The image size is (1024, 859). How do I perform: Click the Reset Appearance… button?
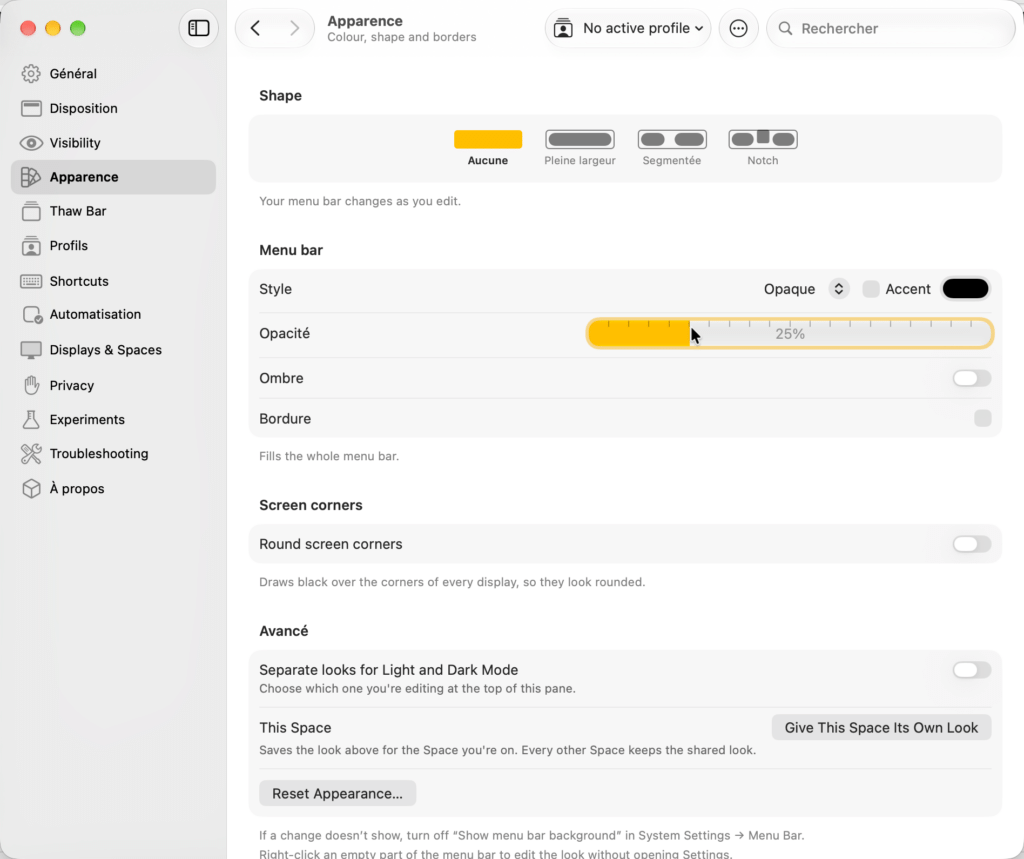[x=338, y=794]
